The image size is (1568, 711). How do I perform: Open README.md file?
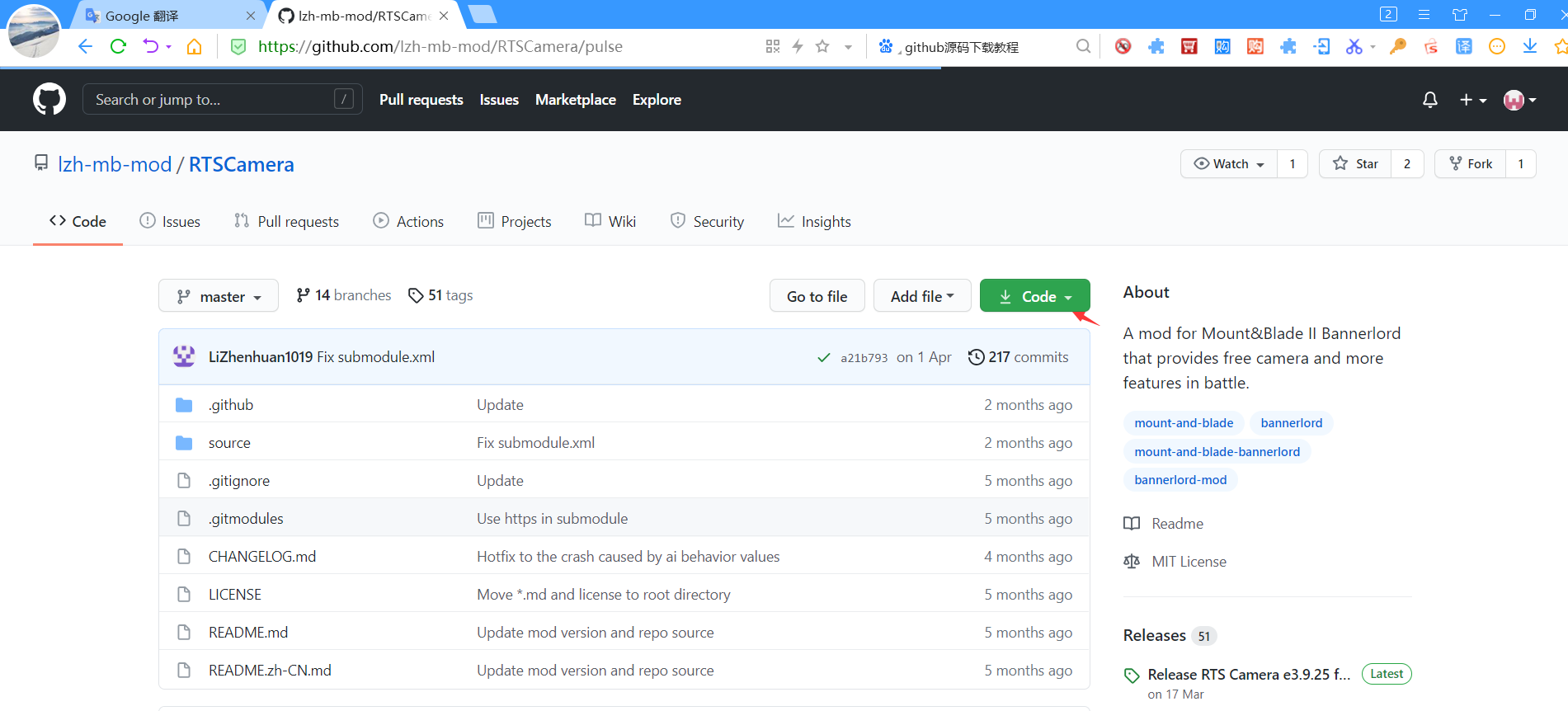(248, 633)
